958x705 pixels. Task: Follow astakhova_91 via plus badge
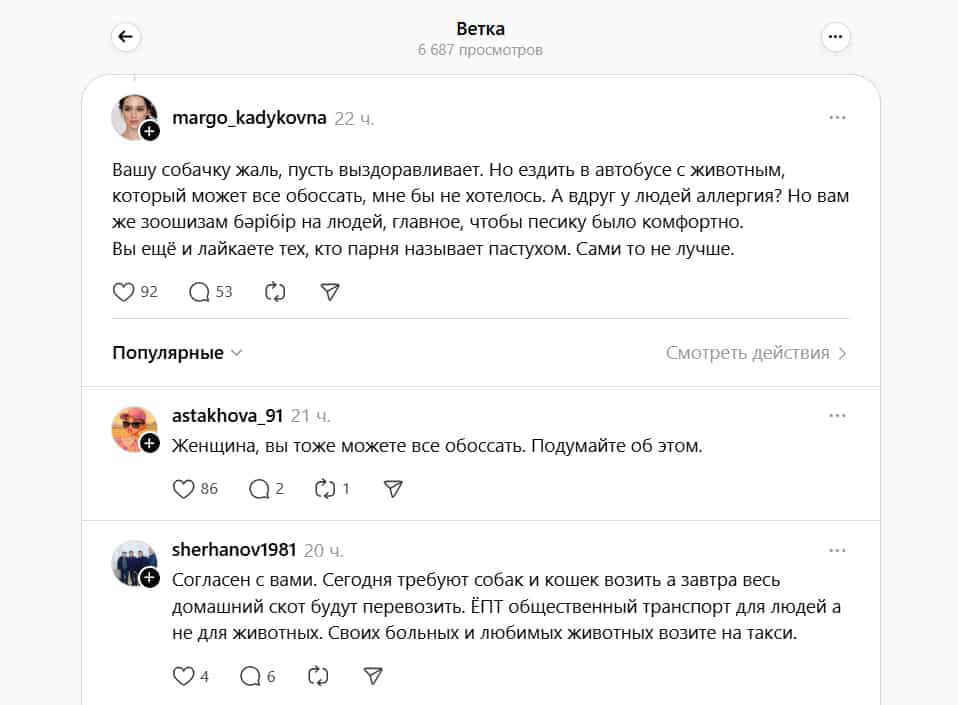150,443
